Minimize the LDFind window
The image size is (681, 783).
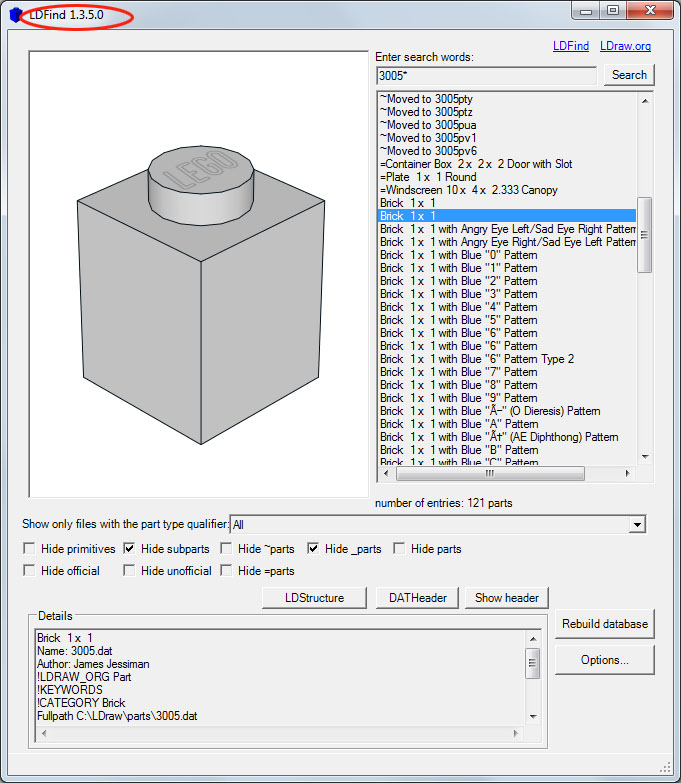tap(586, 10)
